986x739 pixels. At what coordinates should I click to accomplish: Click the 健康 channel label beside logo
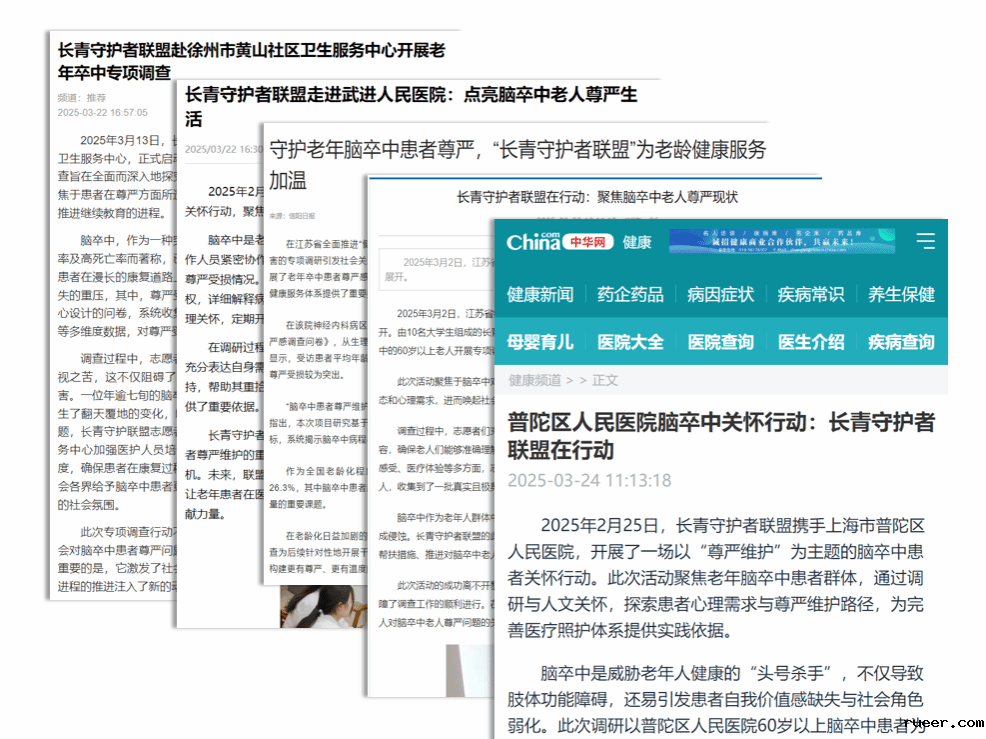[637, 242]
